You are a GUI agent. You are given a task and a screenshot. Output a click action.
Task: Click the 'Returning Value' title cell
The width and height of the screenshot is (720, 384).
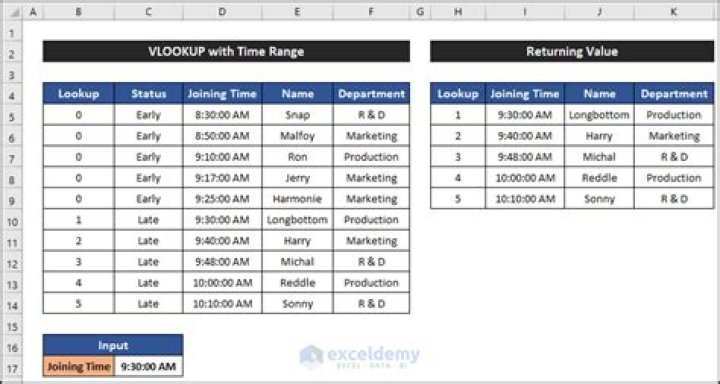tap(572, 51)
